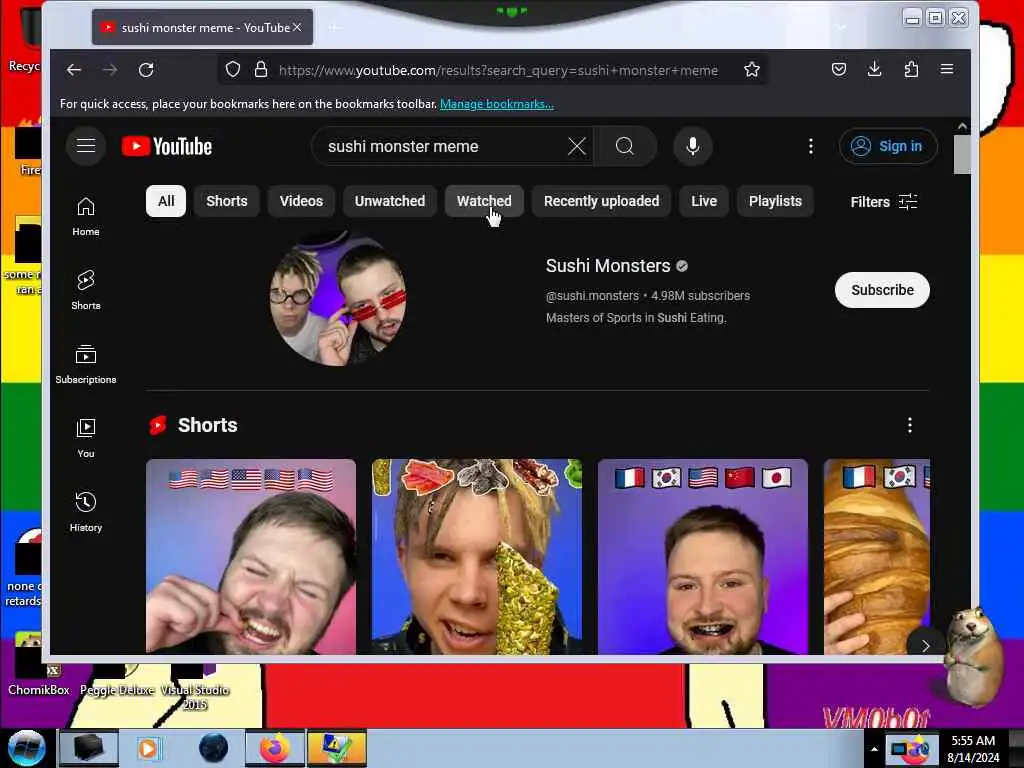The width and height of the screenshot is (1024, 768).
Task: Open the Pocket save icon
Action: [839, 69]
